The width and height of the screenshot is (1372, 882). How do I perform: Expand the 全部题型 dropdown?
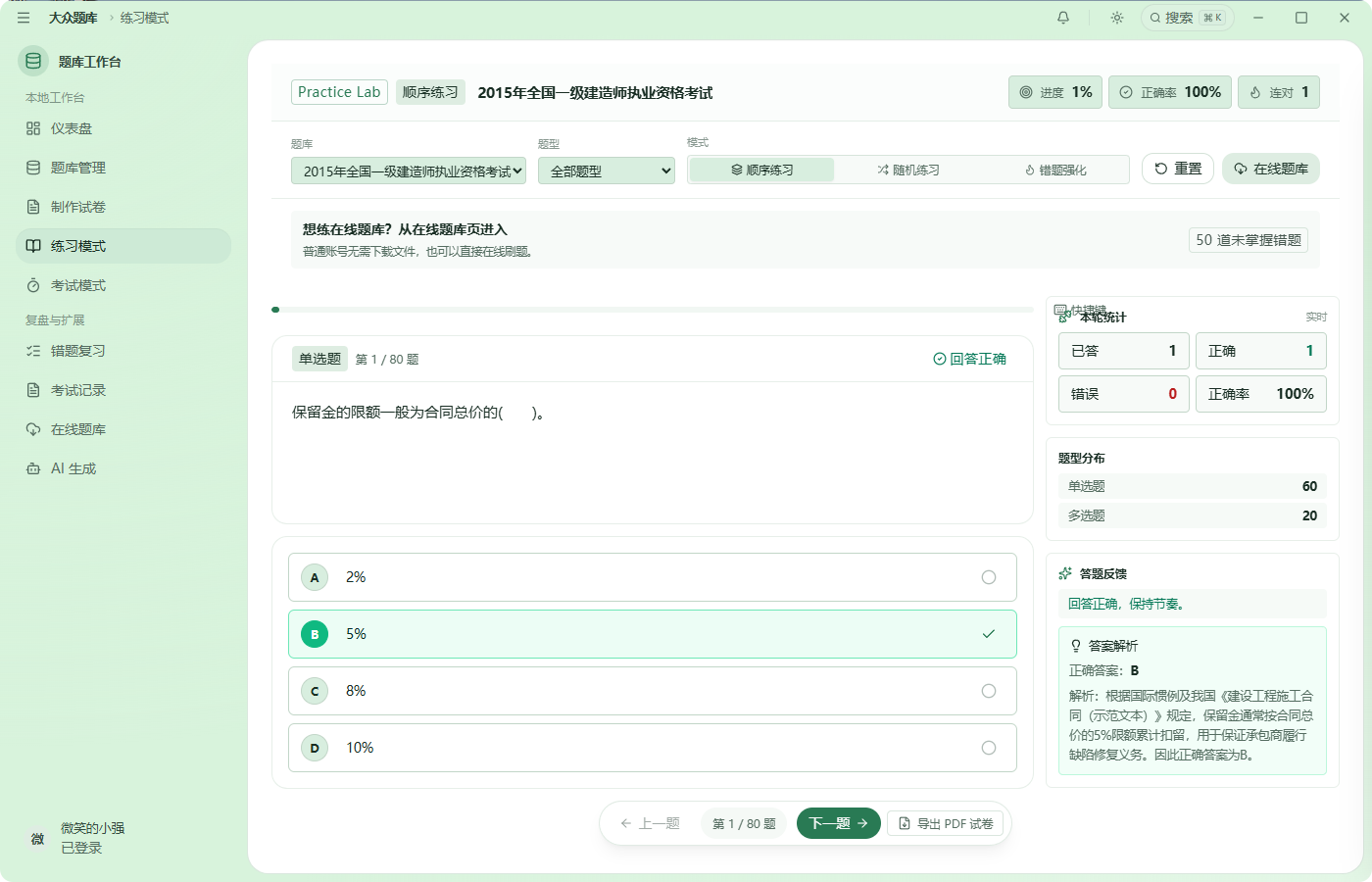(607, 171)
